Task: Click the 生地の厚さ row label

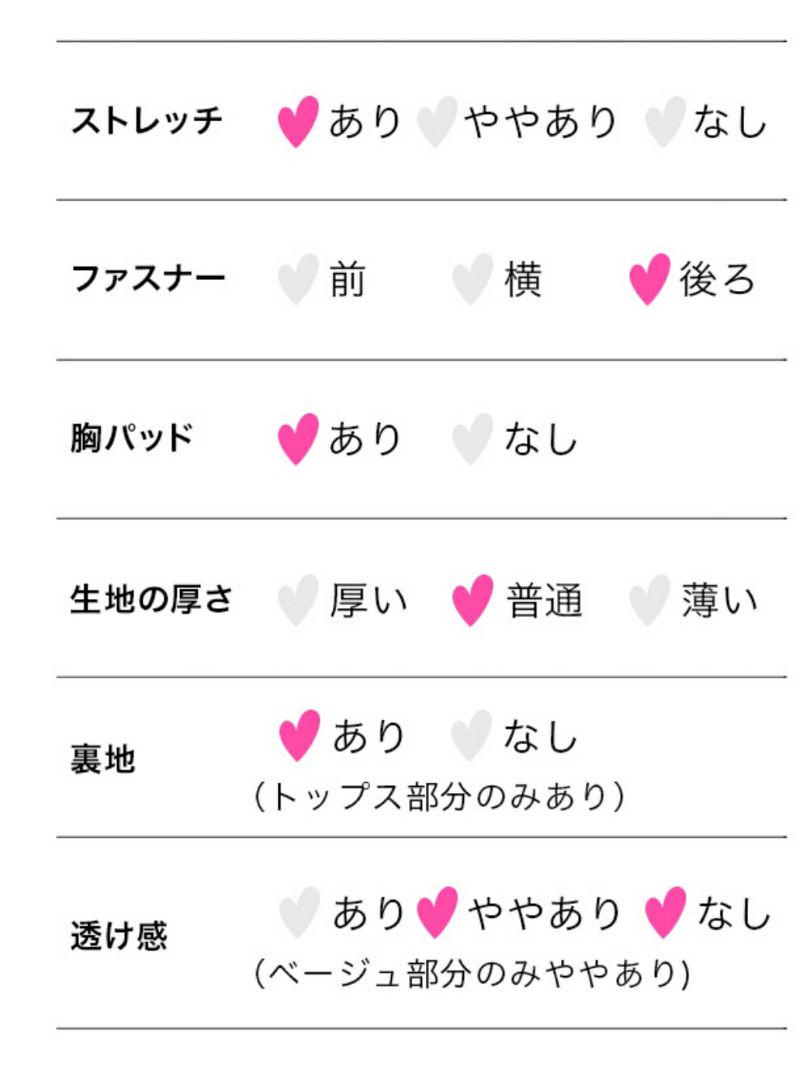Action: point(151,599)
